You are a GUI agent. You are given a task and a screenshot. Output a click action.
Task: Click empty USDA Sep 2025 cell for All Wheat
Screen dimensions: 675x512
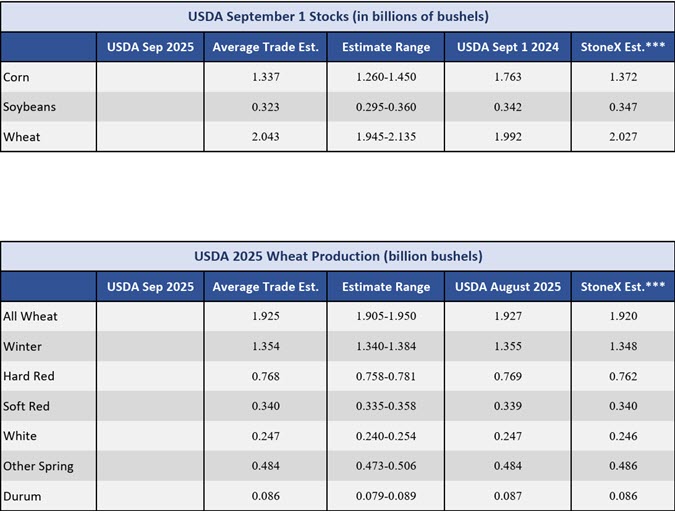coord(150,317)
